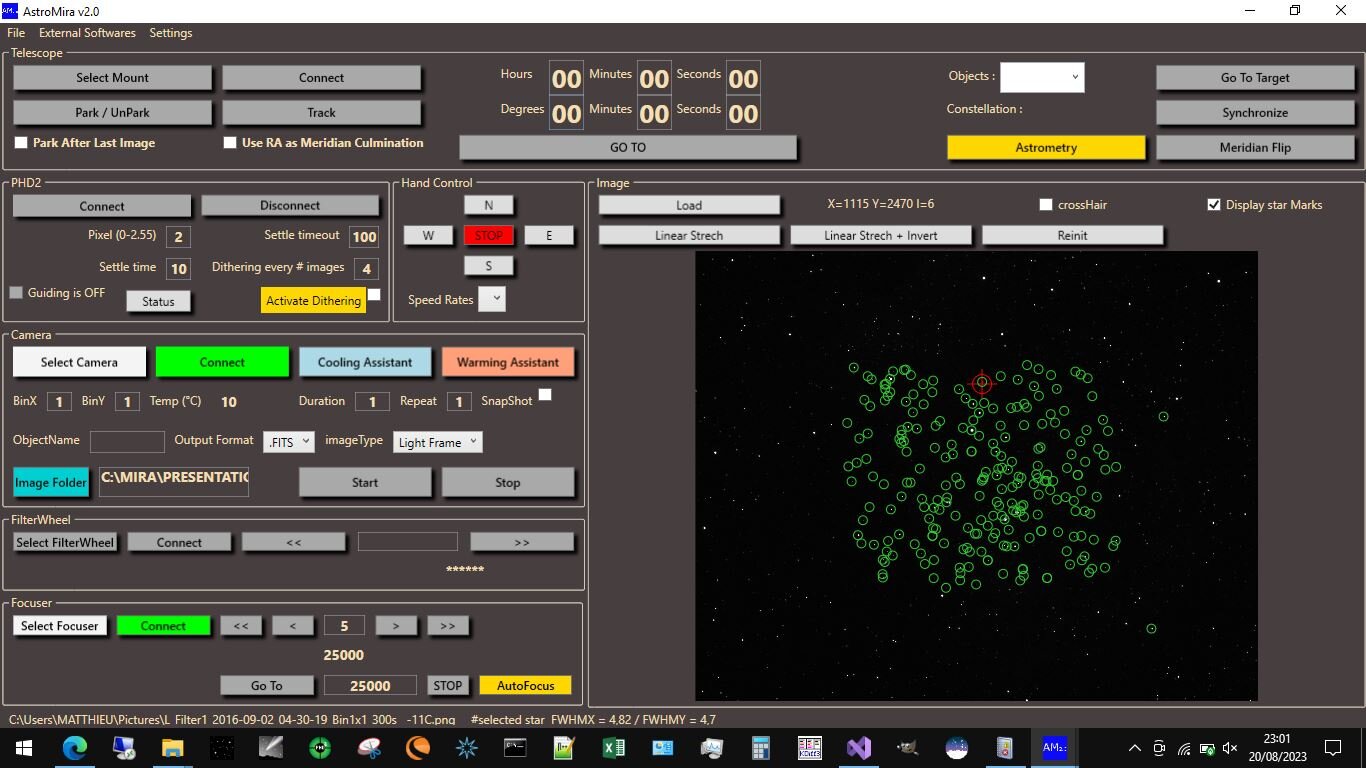Launch the Snipping Tool from the taskbar
The image size is (1366, 768).
tap(369, 747)
